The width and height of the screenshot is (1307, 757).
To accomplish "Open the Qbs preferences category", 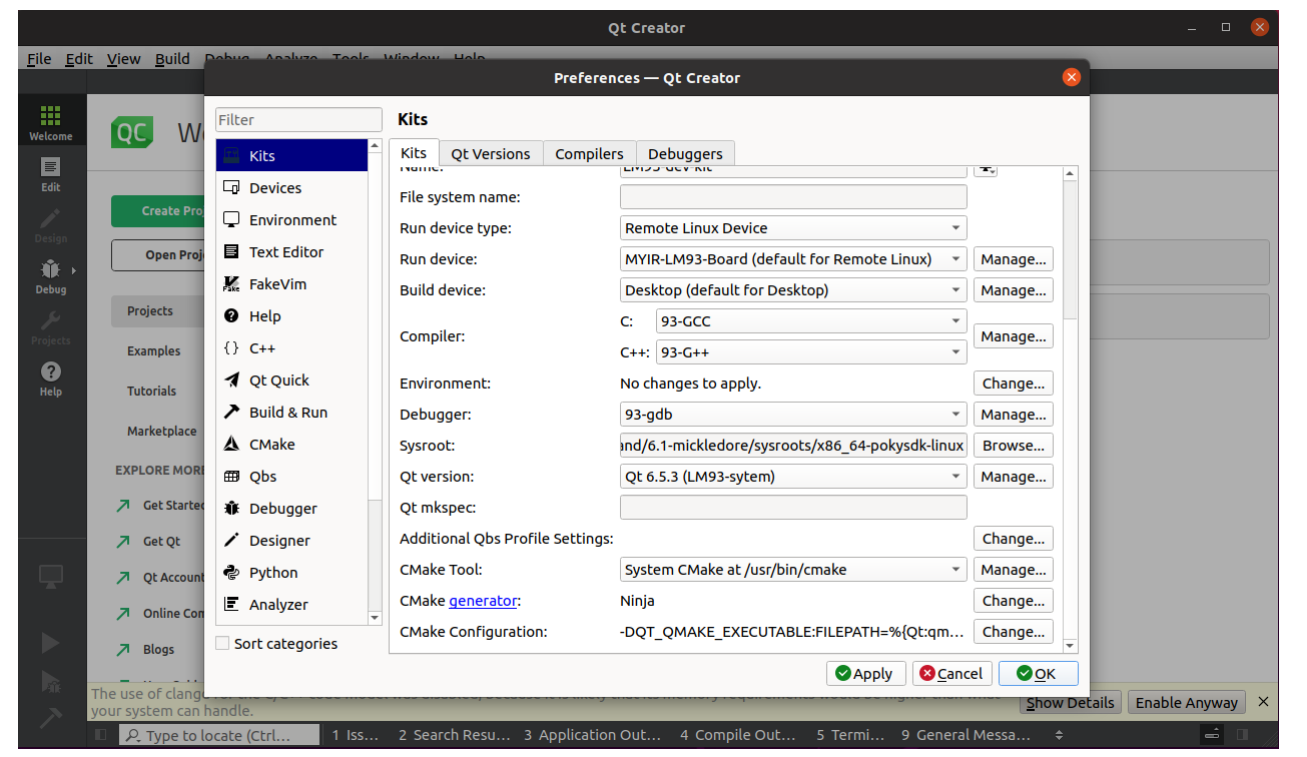I will 292,476.
